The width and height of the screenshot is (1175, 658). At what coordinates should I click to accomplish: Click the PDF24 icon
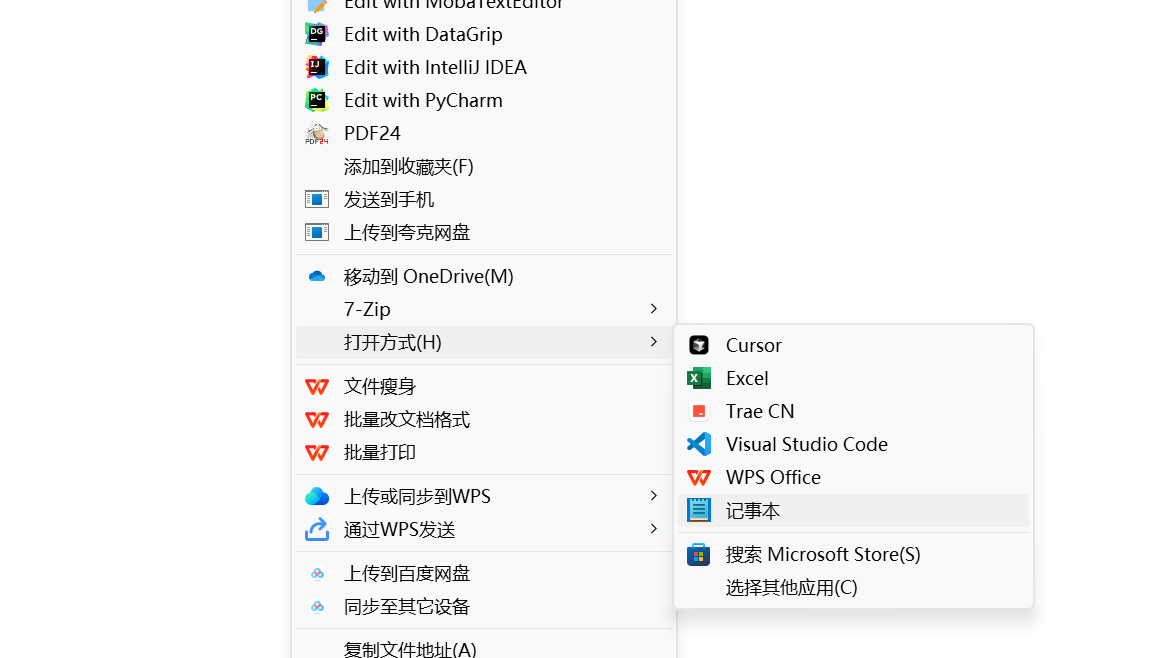tap(317, 133)
